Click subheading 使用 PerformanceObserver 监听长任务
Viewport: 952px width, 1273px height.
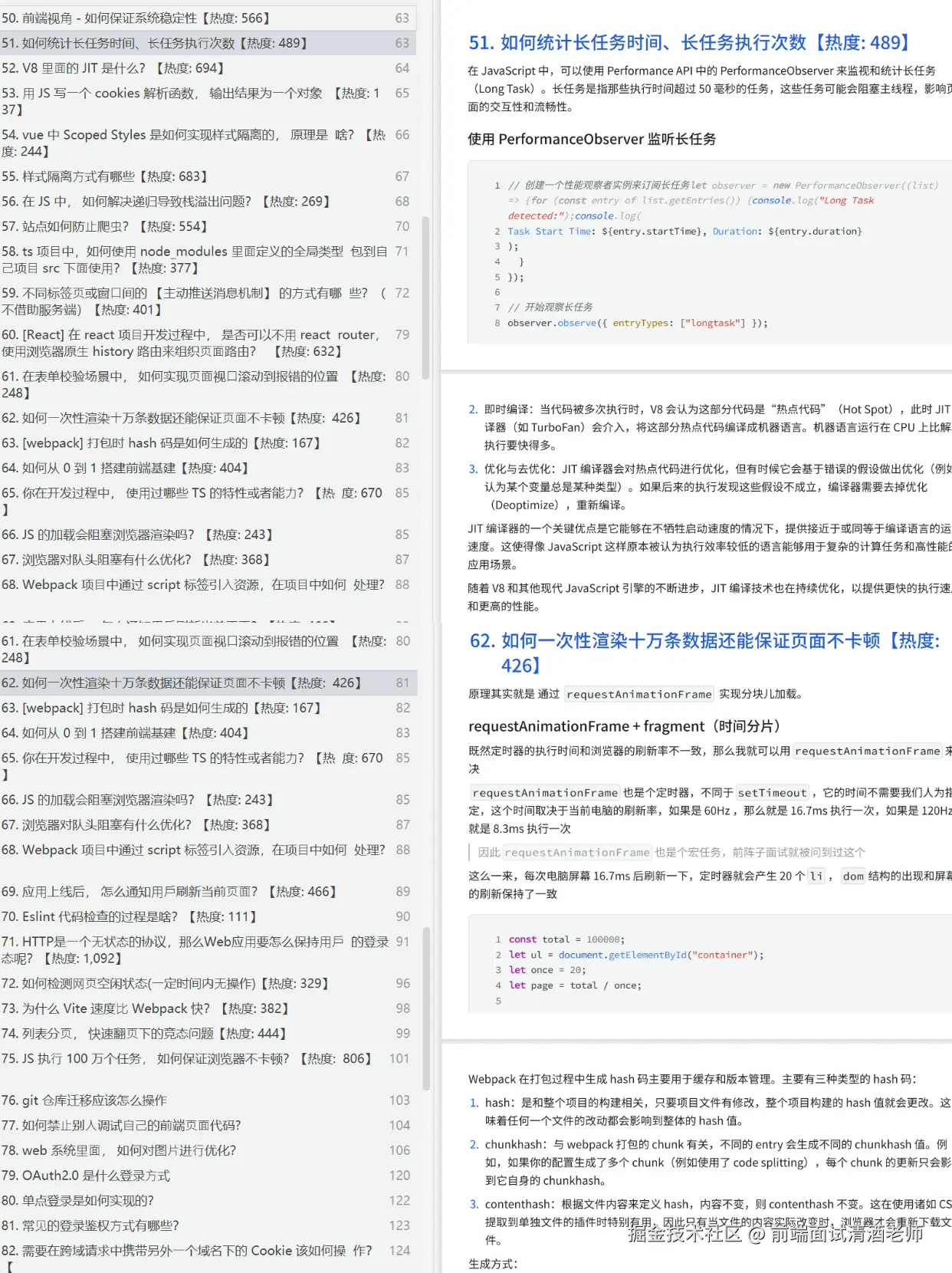point(592,139)
